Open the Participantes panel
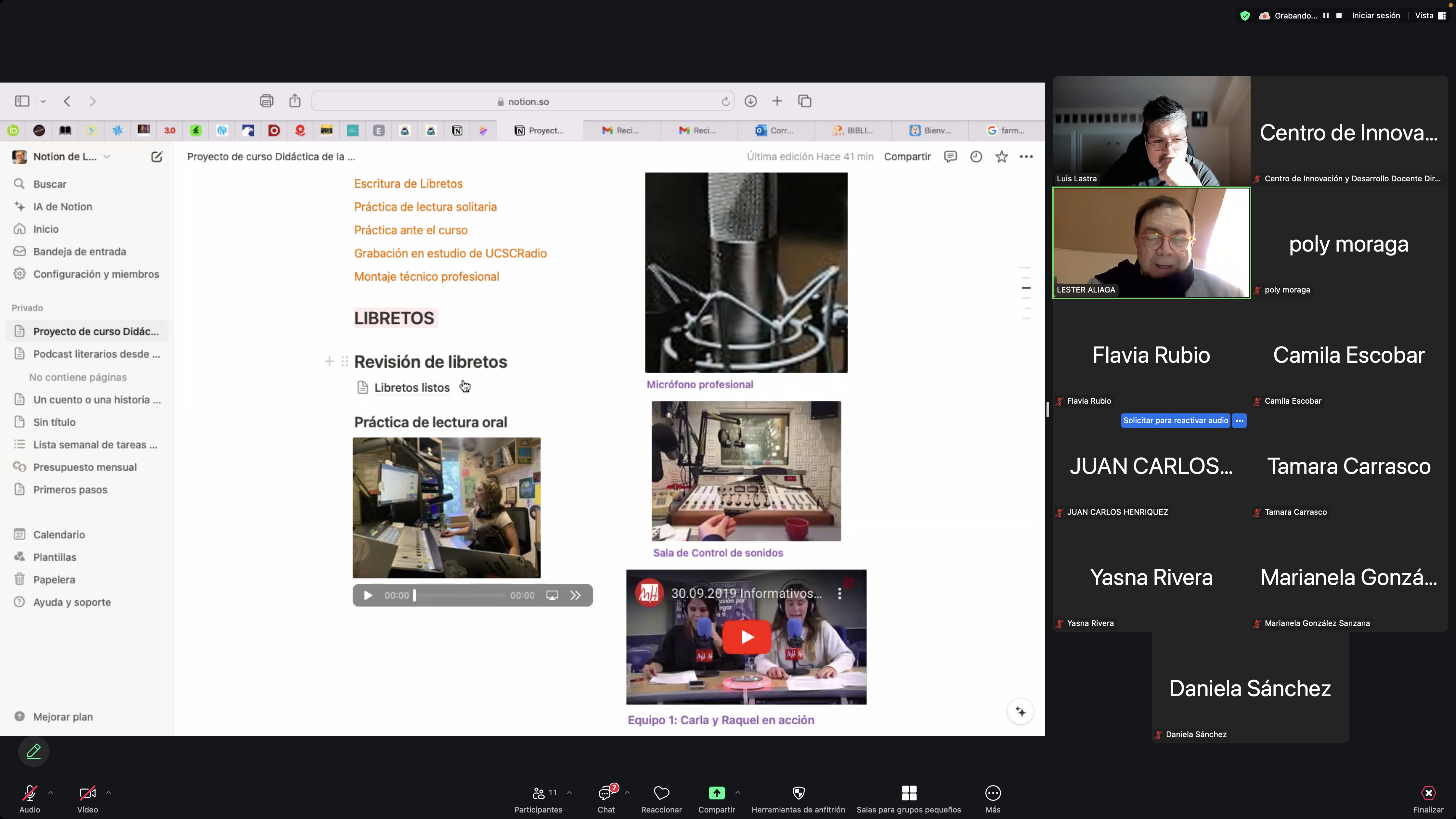The width and height of the screenshot is (1456, 819). pyautogui.click(x=538, y=799)
